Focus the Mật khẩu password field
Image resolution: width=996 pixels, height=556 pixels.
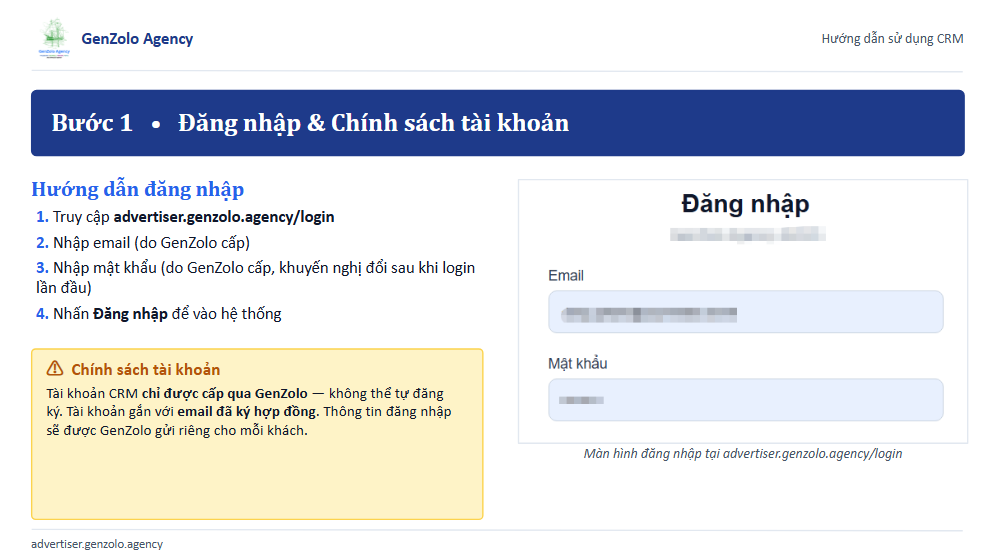[746, 400]
